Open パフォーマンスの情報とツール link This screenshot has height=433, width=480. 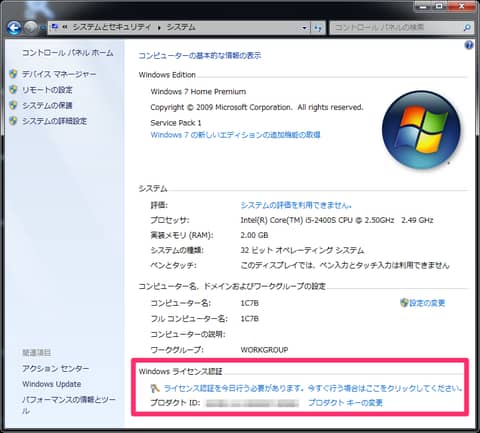pos(69,404)
